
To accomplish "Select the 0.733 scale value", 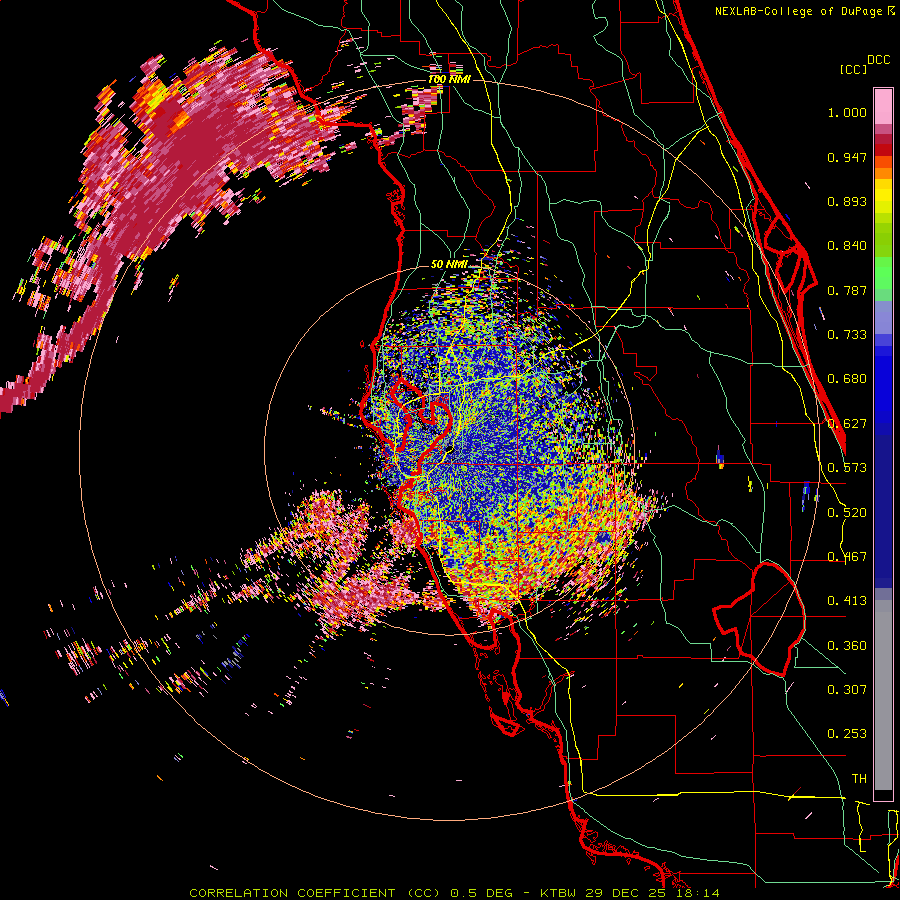I will tap(847, 335).
